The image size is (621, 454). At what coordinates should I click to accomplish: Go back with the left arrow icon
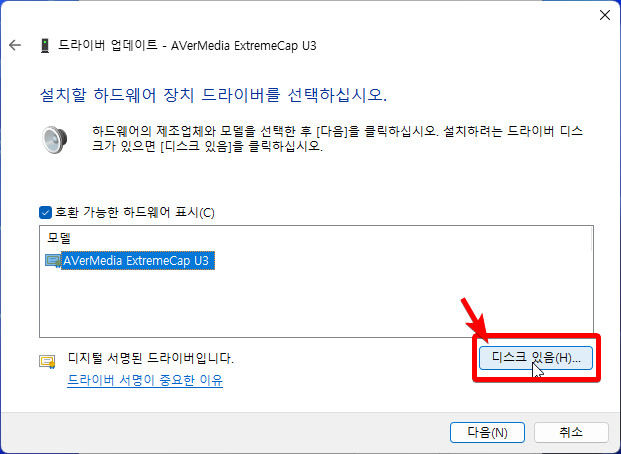(15, 45)
